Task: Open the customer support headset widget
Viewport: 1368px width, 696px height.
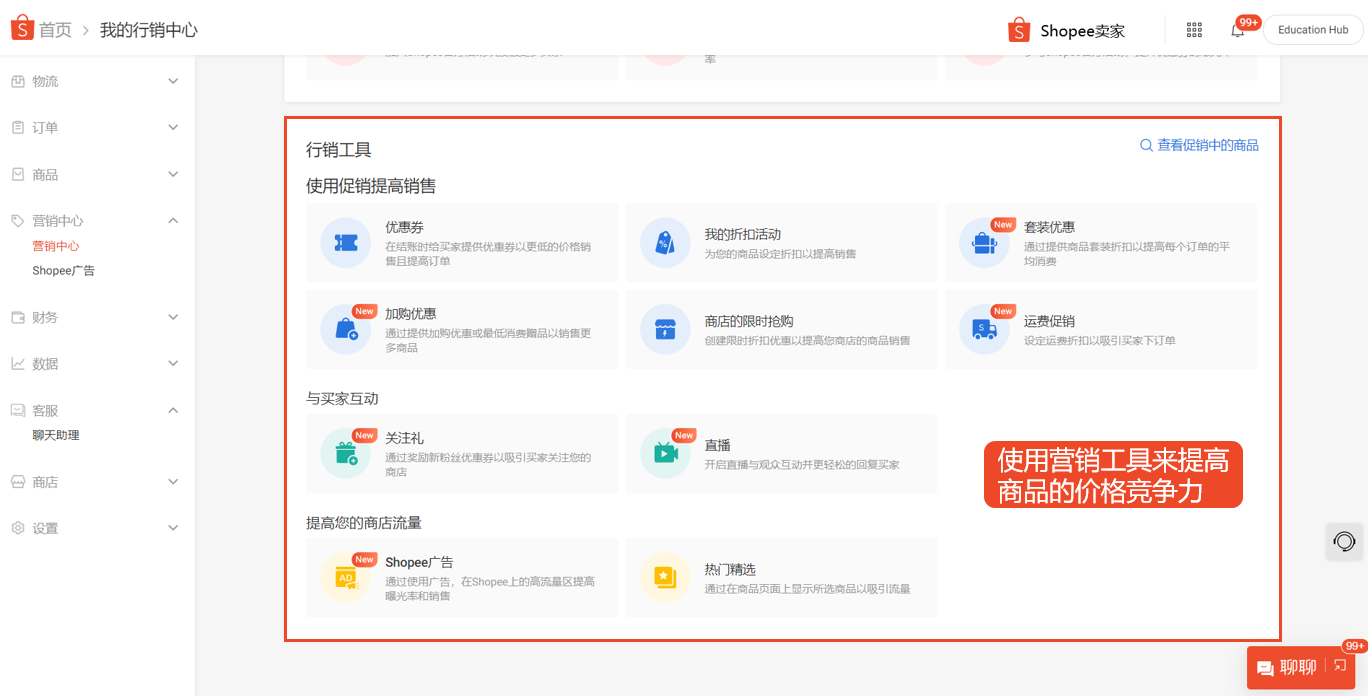Action: tap(1345, 541)
